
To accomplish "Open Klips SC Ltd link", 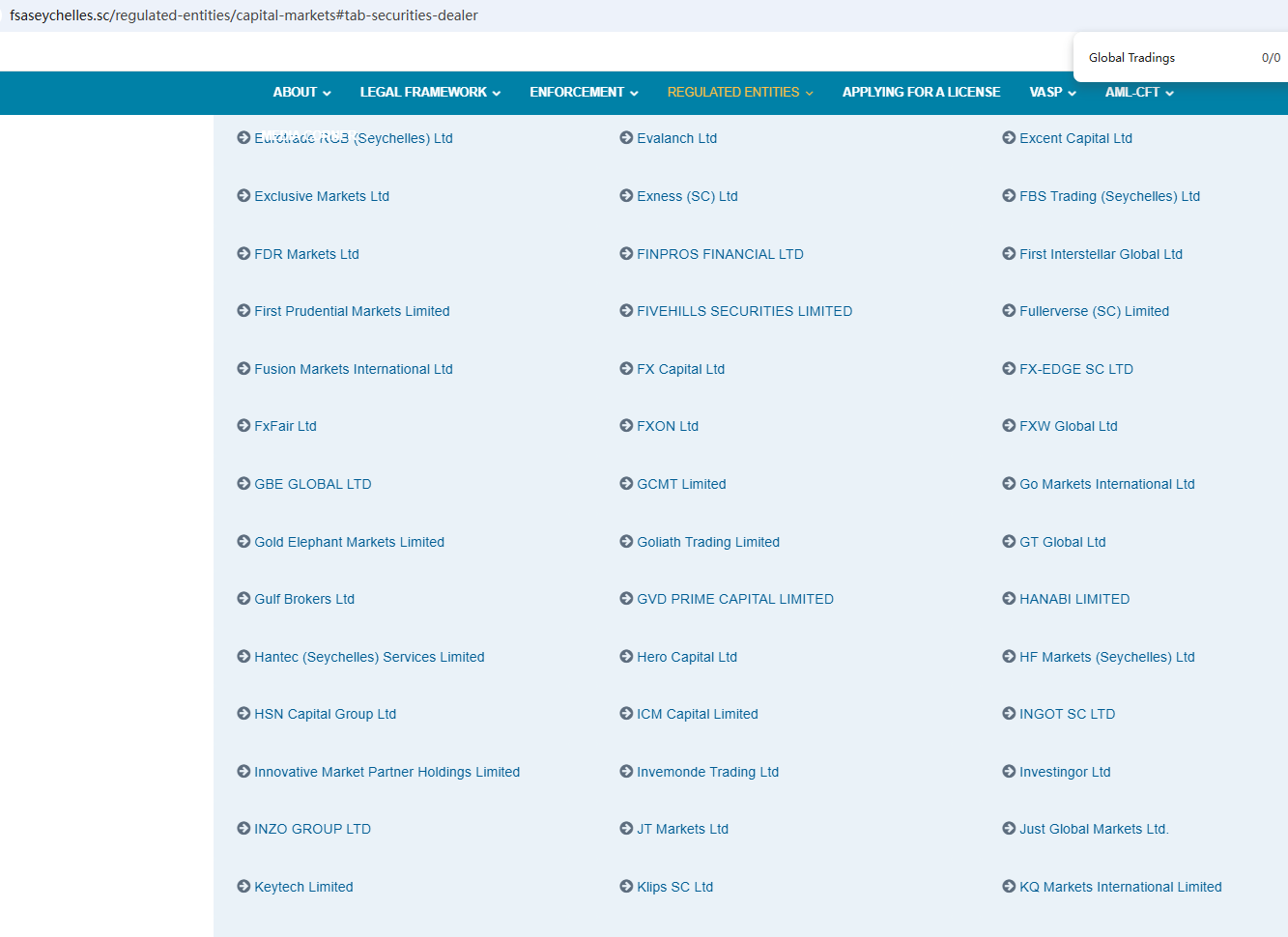I will coord(675,887).
